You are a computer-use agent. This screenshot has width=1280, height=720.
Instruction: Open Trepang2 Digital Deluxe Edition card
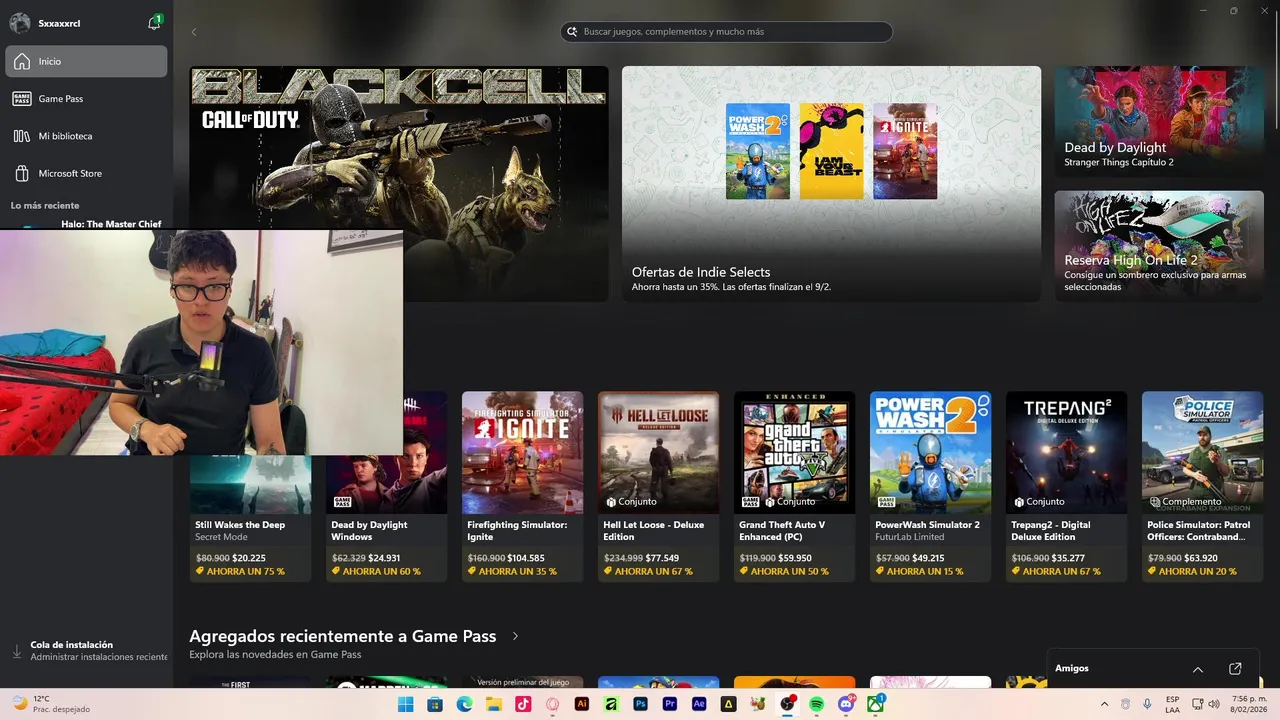pyautogui.click(x=1066, y=486)
